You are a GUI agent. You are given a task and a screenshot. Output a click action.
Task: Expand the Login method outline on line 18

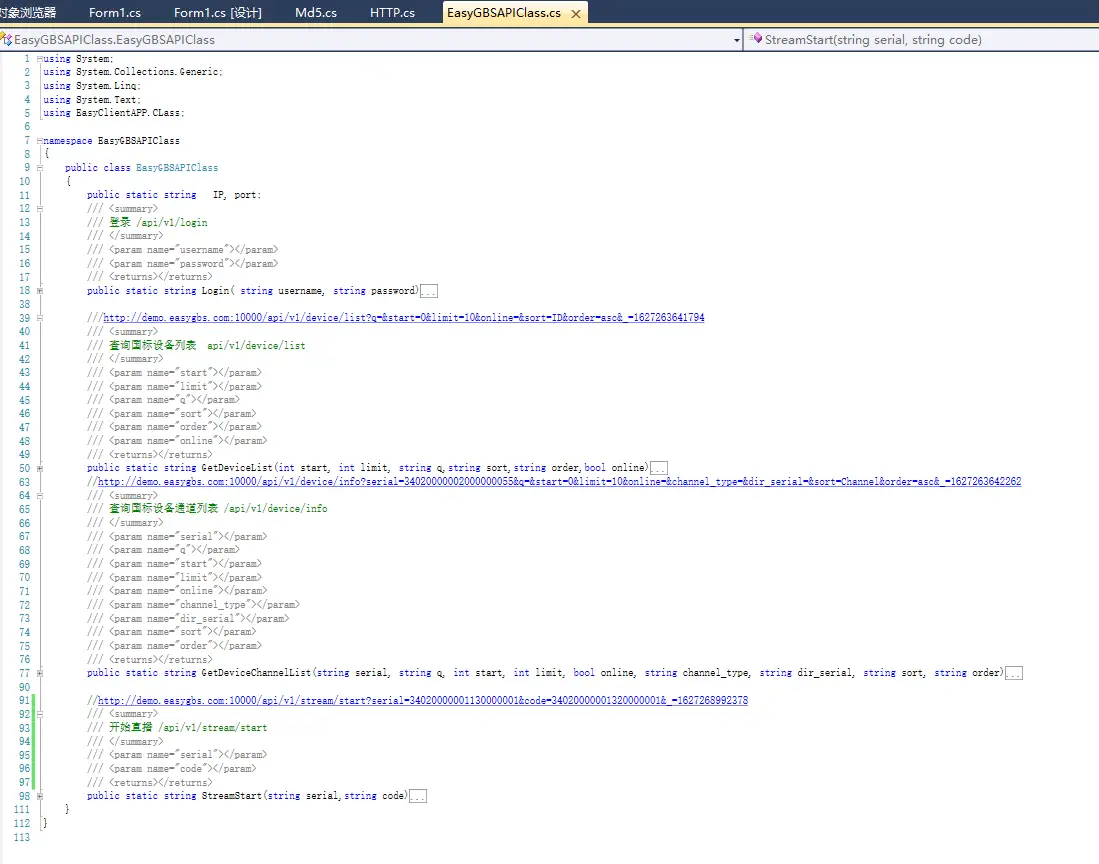pyautogui.click(x=39, y=291)
